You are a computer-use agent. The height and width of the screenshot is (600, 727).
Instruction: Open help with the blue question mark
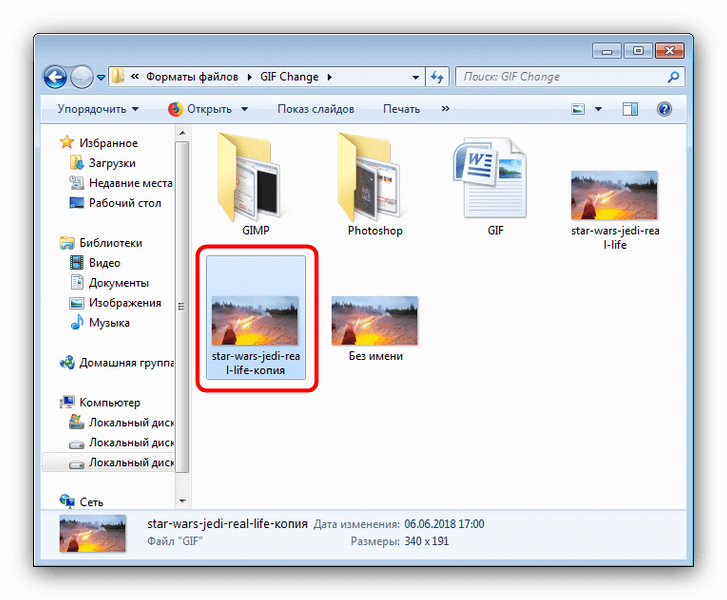tap(664, 109)
